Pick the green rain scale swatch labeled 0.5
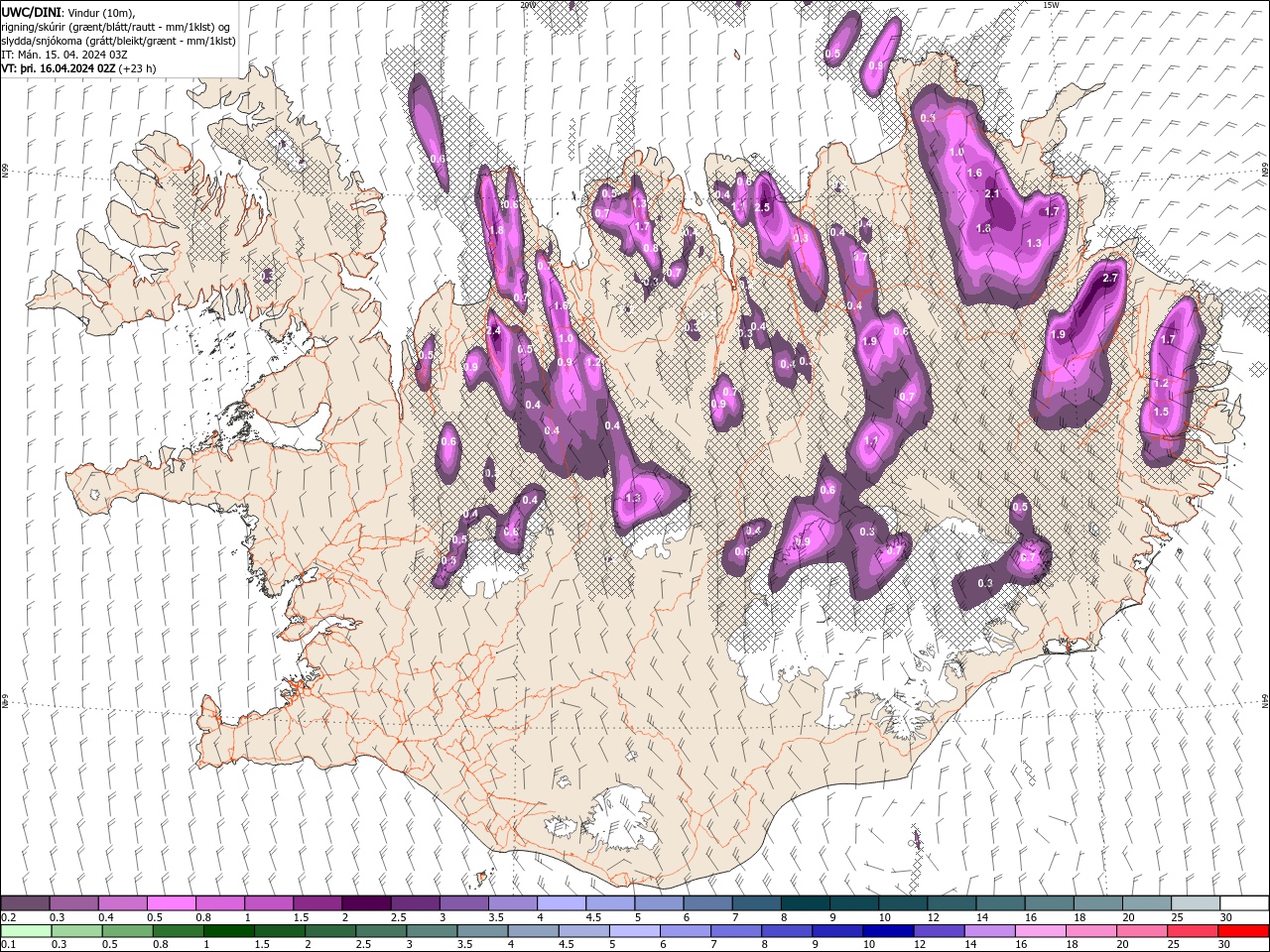 (x=127, y=931)
